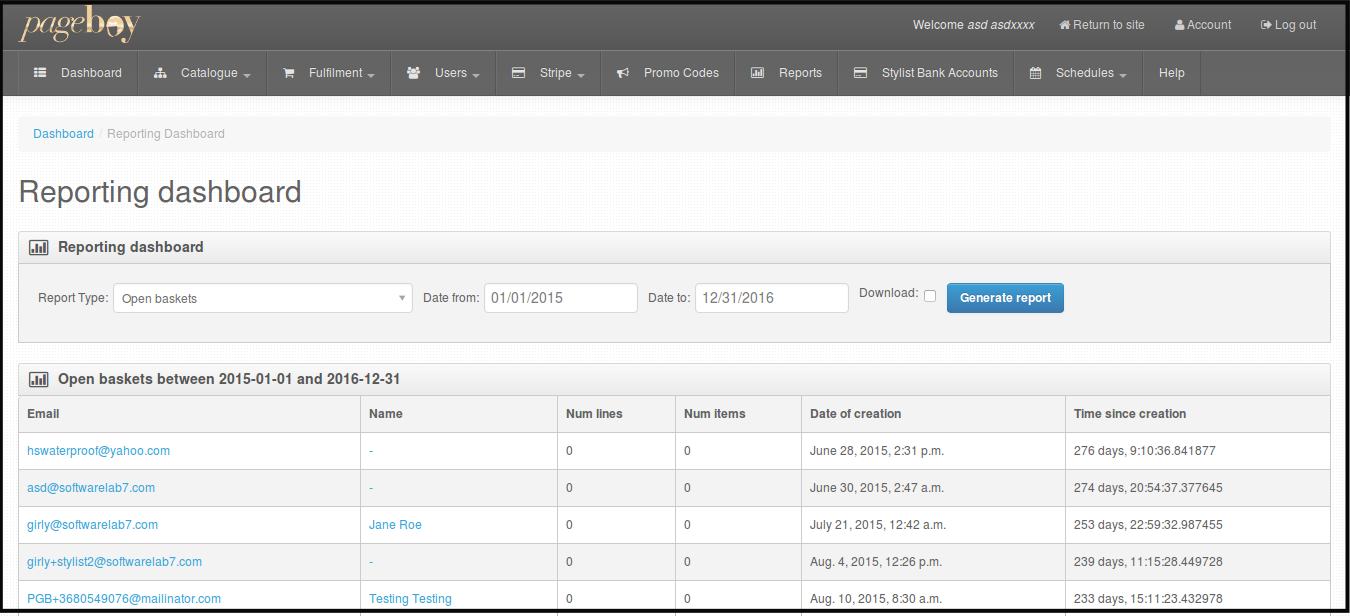Click the Promo Codes megaphone icon

(x=623, y=73)
